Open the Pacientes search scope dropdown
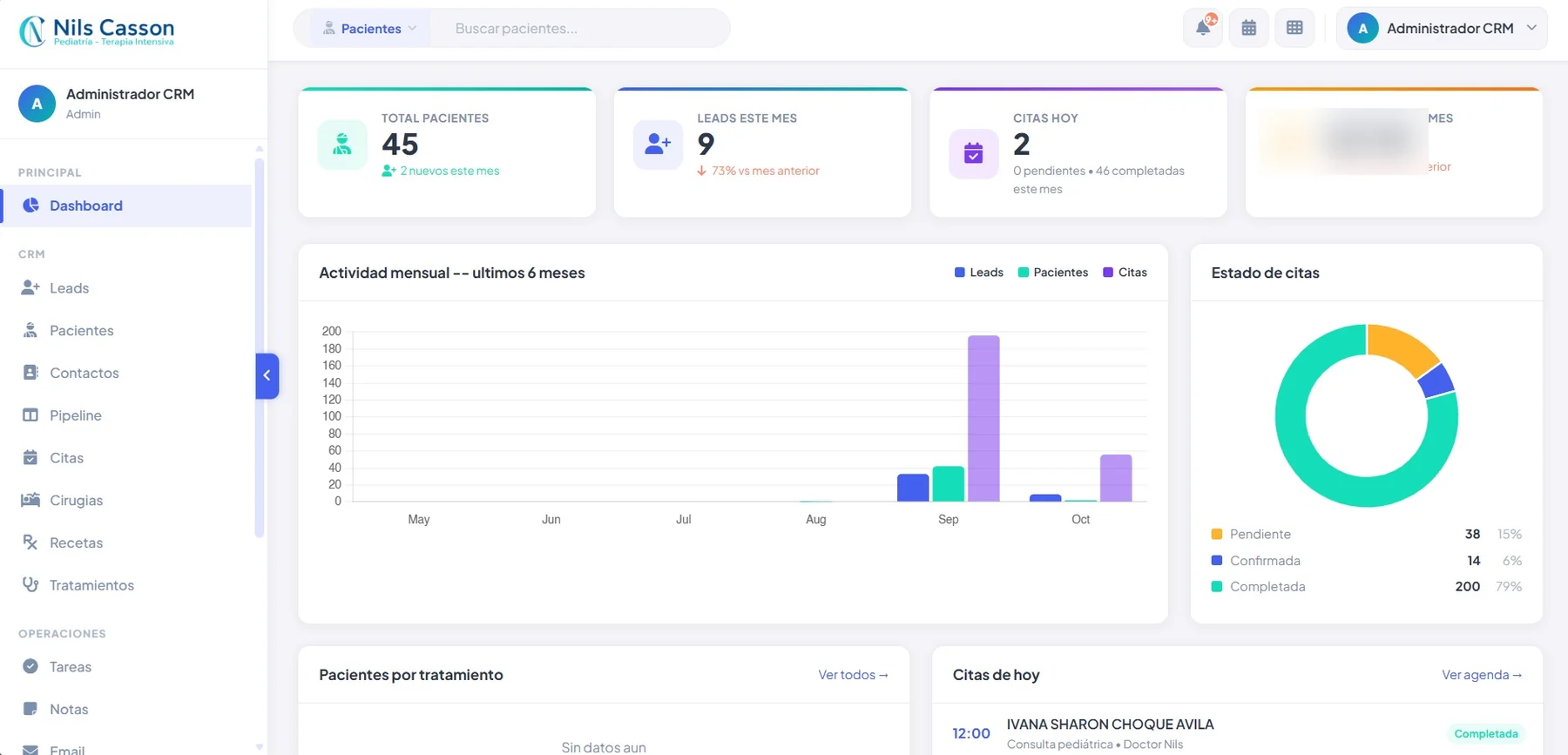 [x=370, y=29]
